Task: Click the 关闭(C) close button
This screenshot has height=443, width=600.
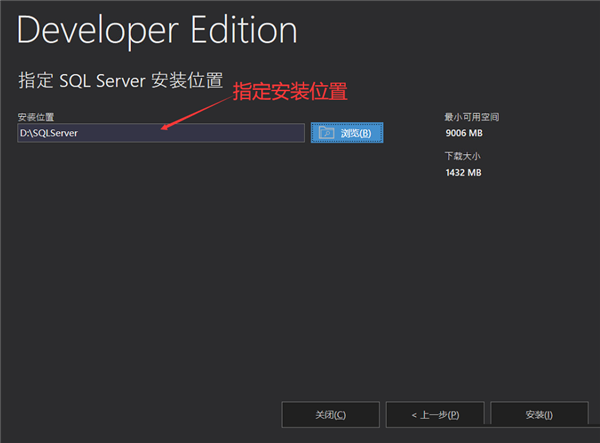Action: [330, 414]
